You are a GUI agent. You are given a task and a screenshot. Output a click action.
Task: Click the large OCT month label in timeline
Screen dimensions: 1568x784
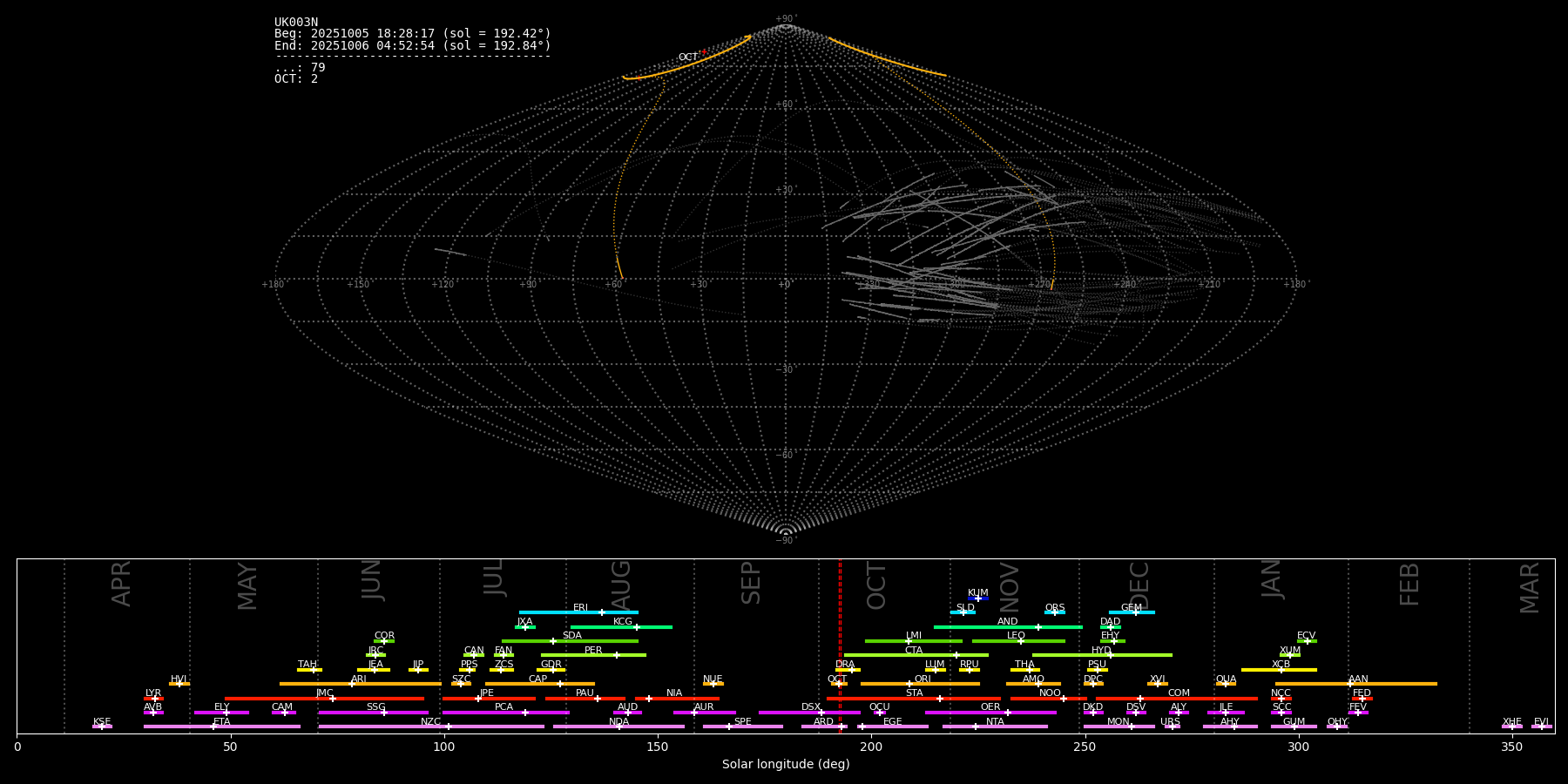tap(876, 586)
